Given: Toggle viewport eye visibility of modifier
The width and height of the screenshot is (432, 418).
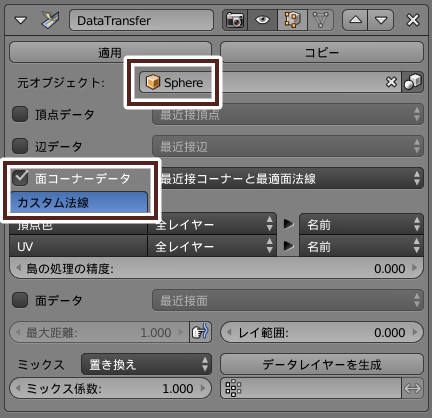Looking at the screenshot, I should pos(262,20).
